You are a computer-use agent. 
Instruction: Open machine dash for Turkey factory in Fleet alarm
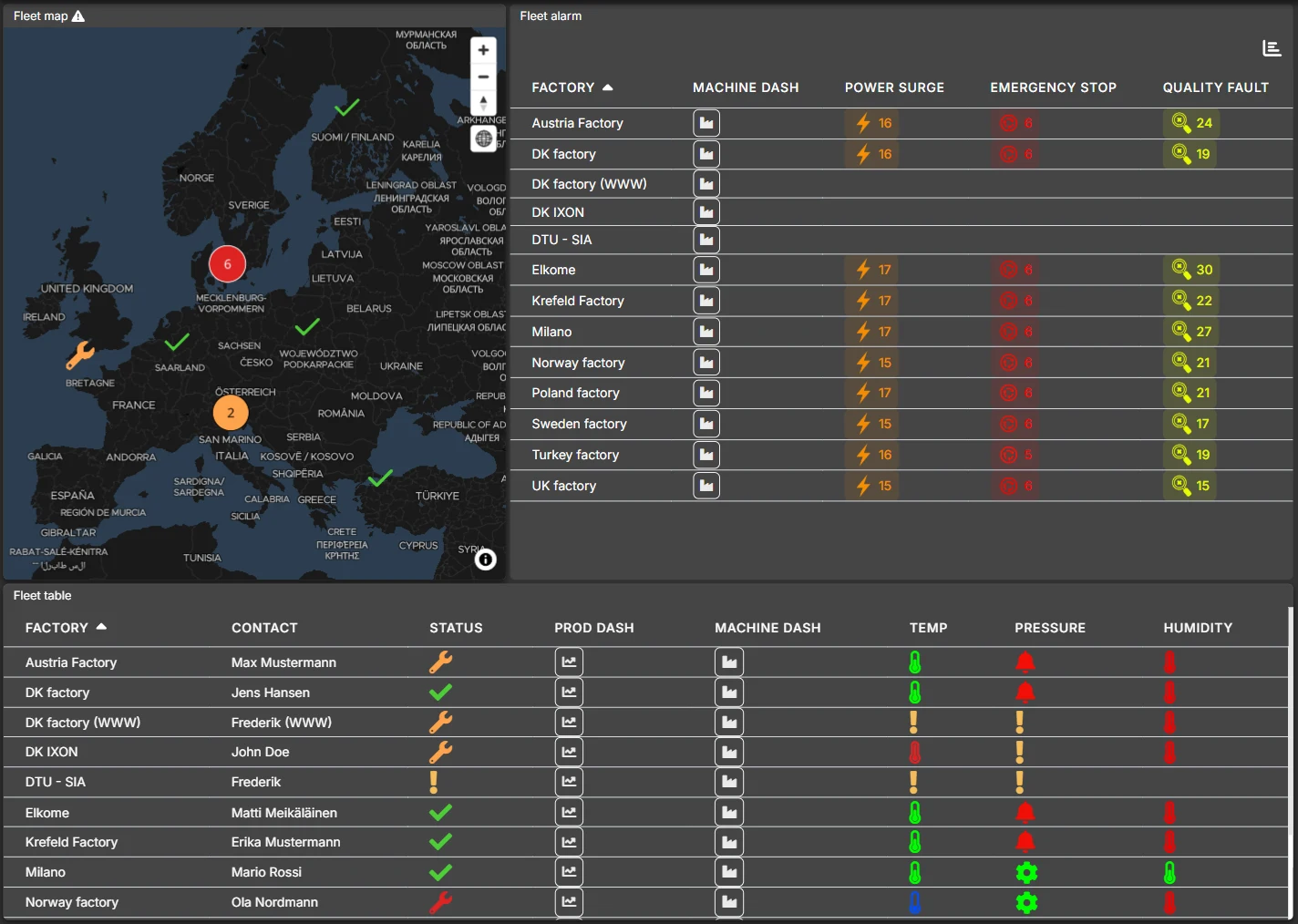[706, 455]
